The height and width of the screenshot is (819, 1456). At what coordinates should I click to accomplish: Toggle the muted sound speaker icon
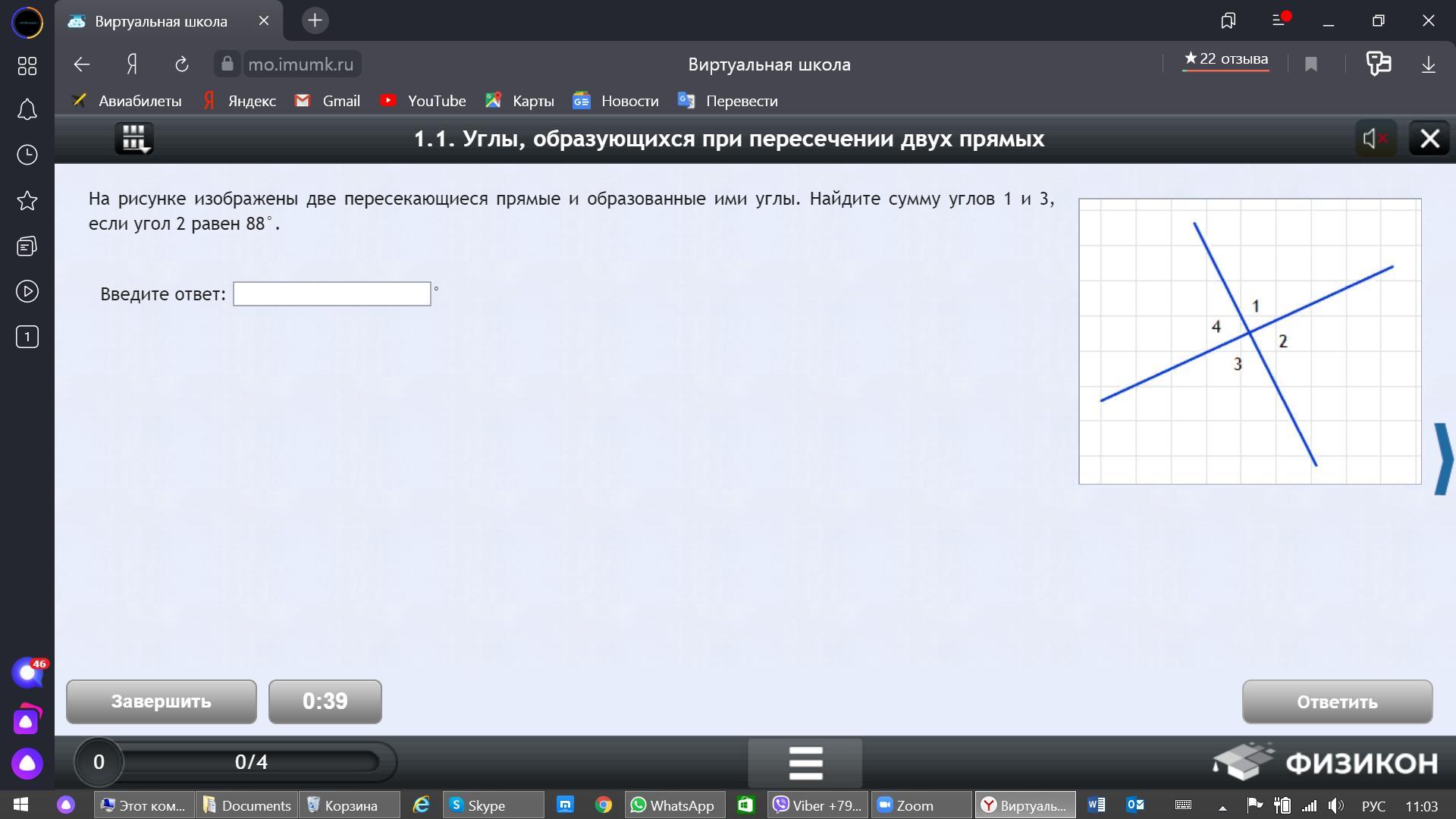point(1375,139)
